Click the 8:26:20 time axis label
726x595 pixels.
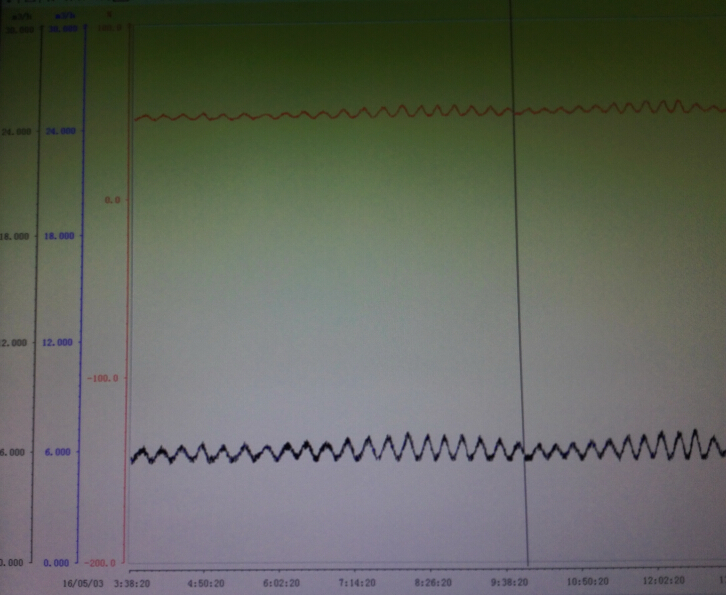[433, 582]
